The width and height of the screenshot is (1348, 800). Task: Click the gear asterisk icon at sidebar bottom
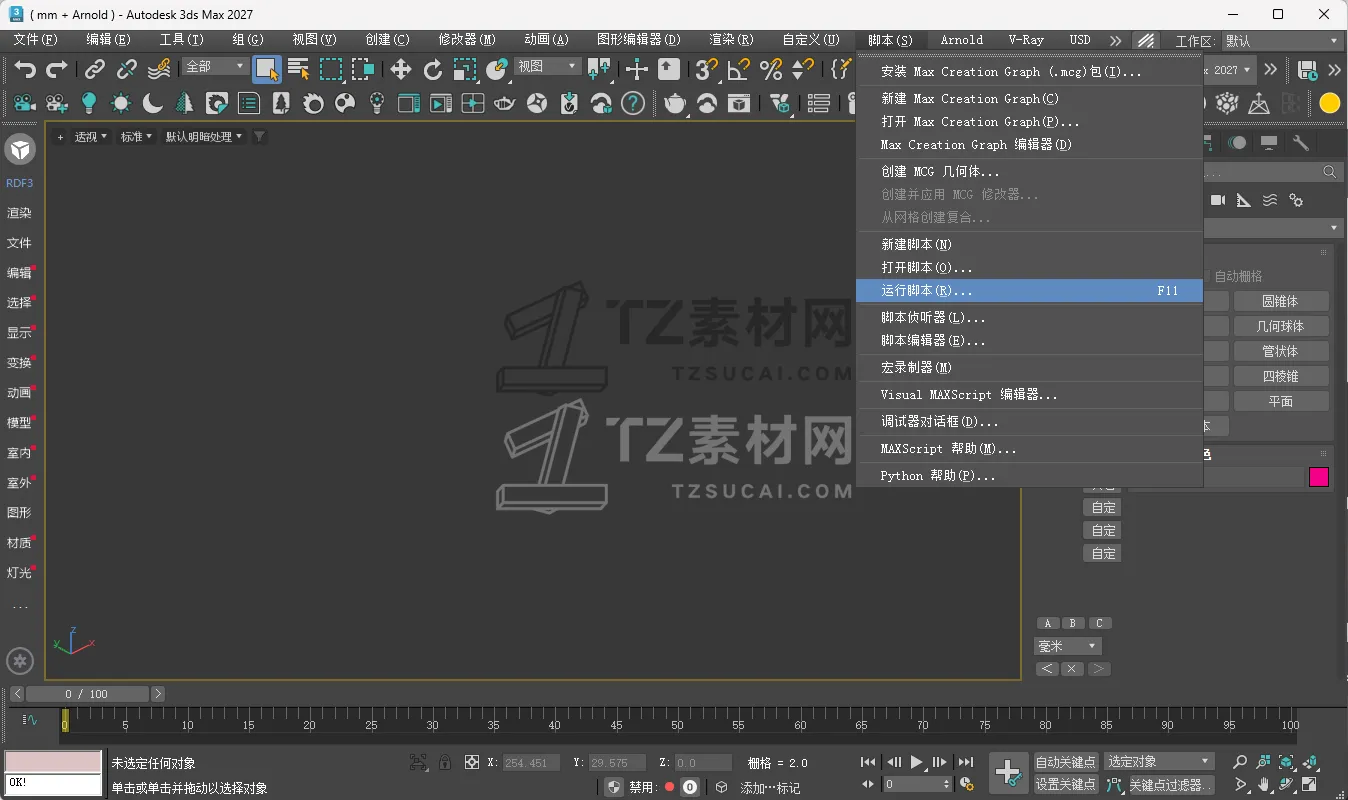click(x=20, y=661)
